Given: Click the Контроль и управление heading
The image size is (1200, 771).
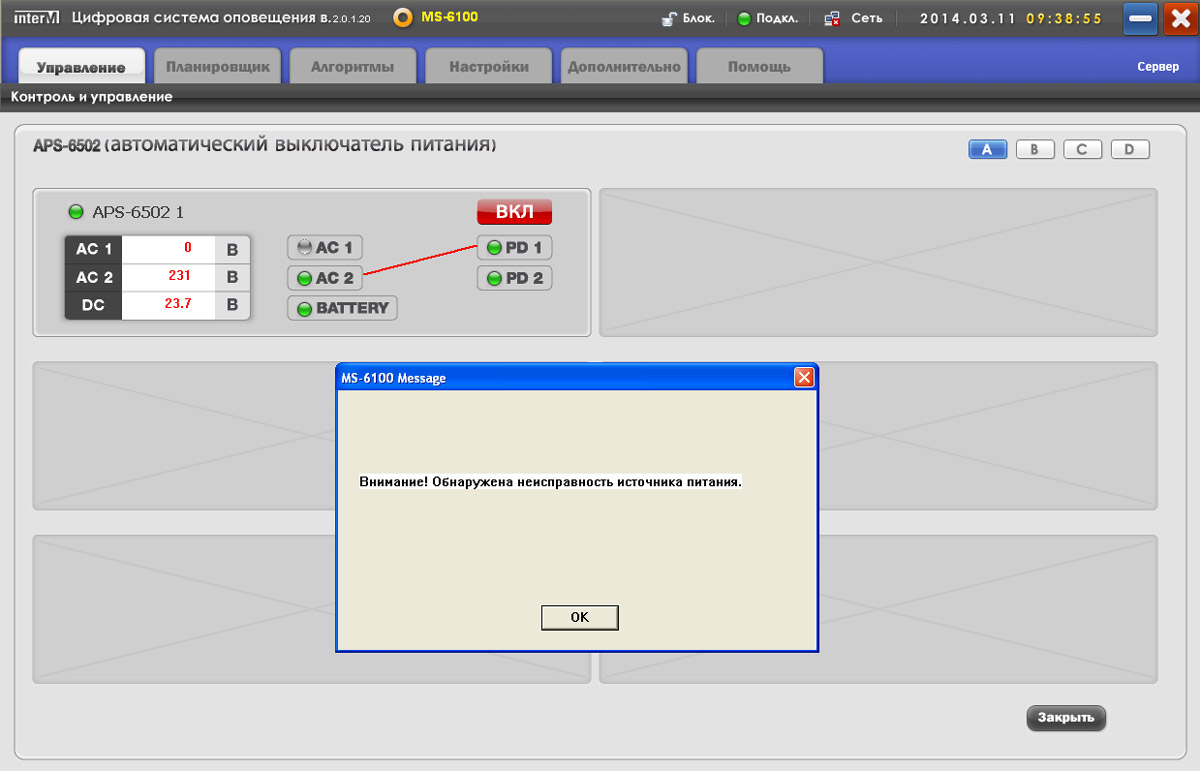Looking at the screenshot, I should (92, 97).
